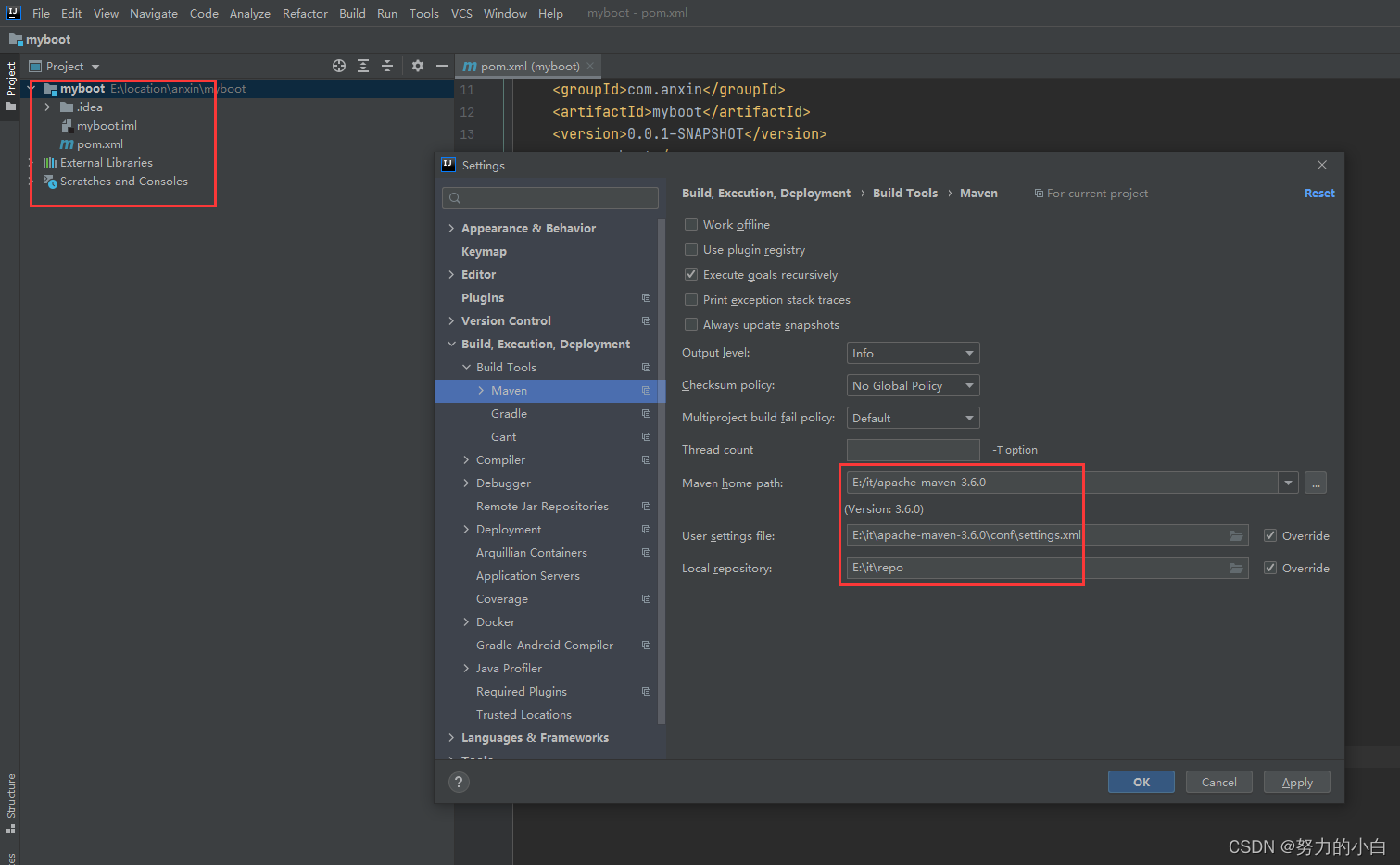Click the locate-in-project target icon
The height and width of the screenshot is (865, 1400).
[x=339, y=66]
